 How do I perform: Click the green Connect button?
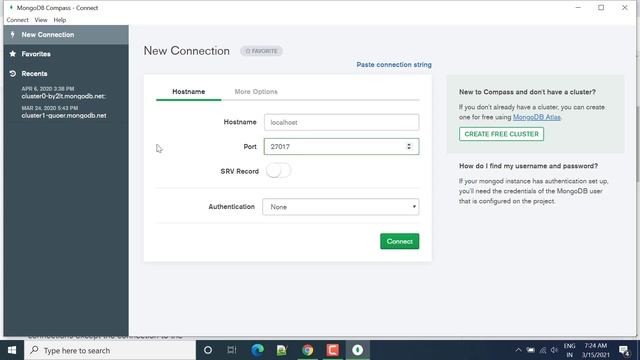pos(400,241)
